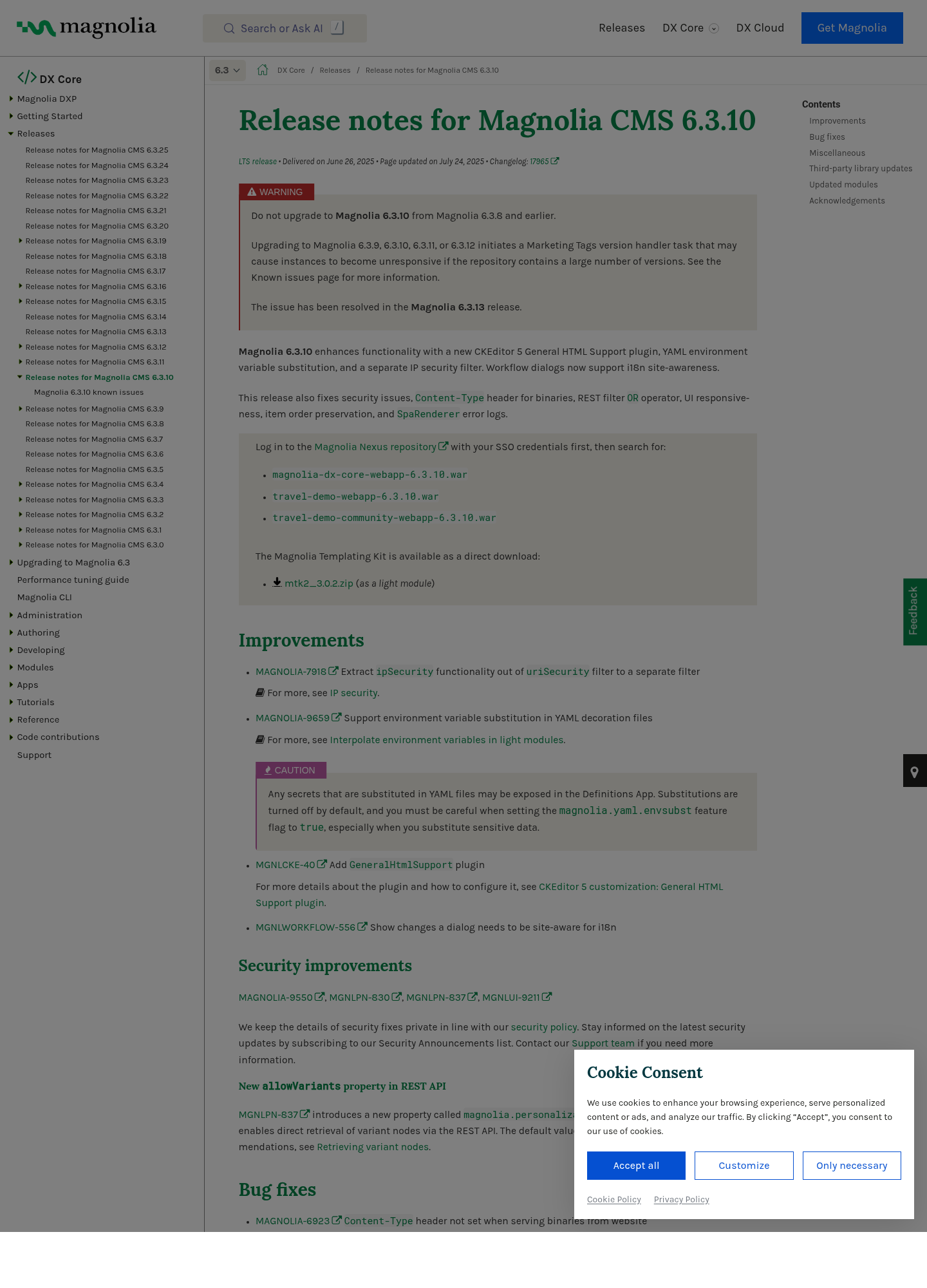Open the Cookie Policy link
The image size is (927, 1288).
coord(614,1200)
